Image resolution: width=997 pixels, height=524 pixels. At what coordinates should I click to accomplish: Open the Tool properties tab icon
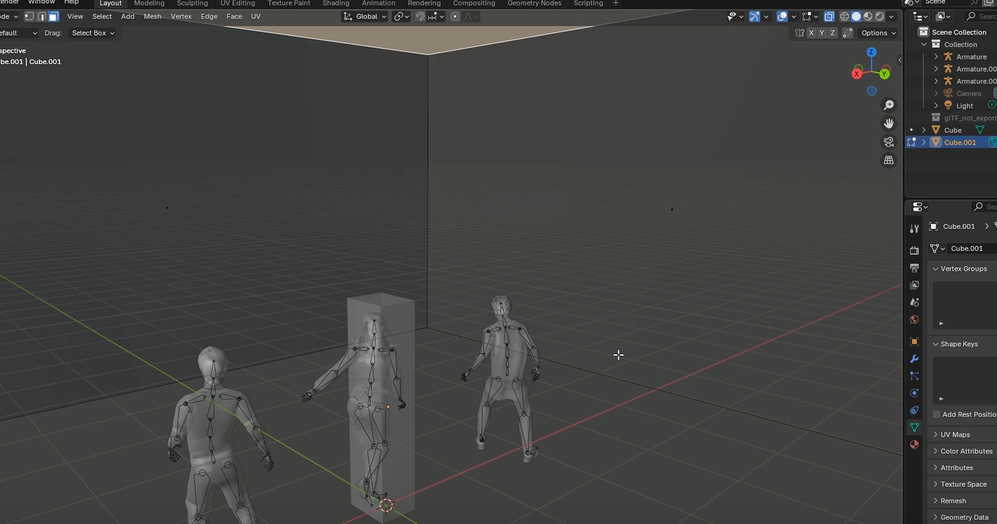coord(914,229)
